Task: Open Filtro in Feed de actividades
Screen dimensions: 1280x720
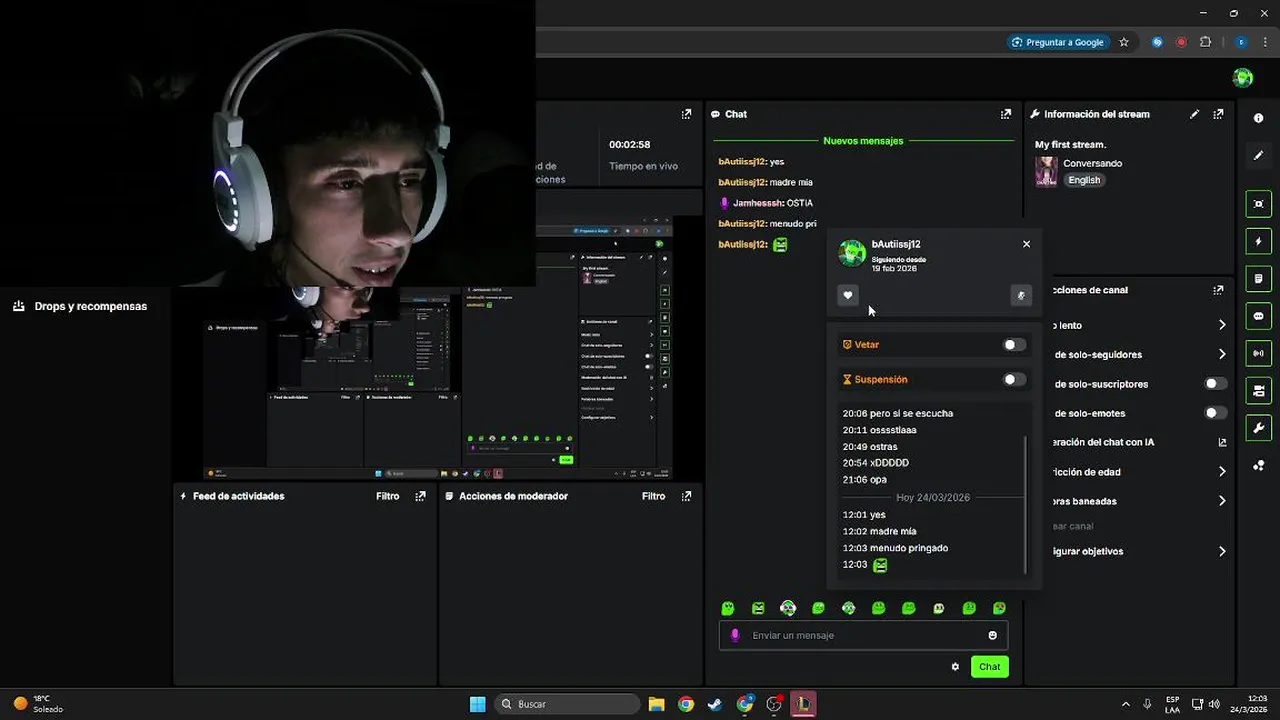Action: tap(388, 496)
